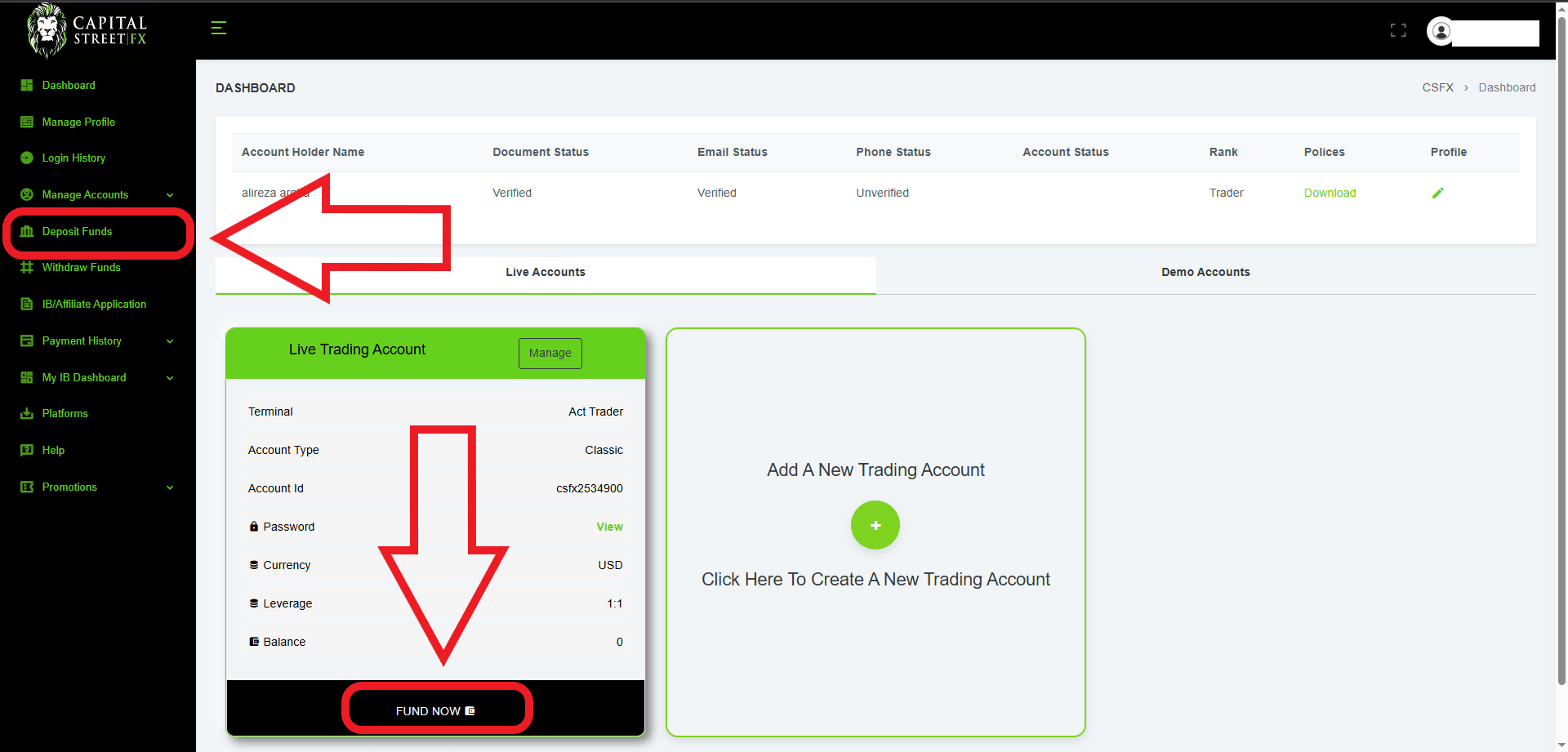Open Help from the sidebar
Image resolution: width=1568 pixels, height=752 pixels.
pyautogui.click(x=53, y=450)
